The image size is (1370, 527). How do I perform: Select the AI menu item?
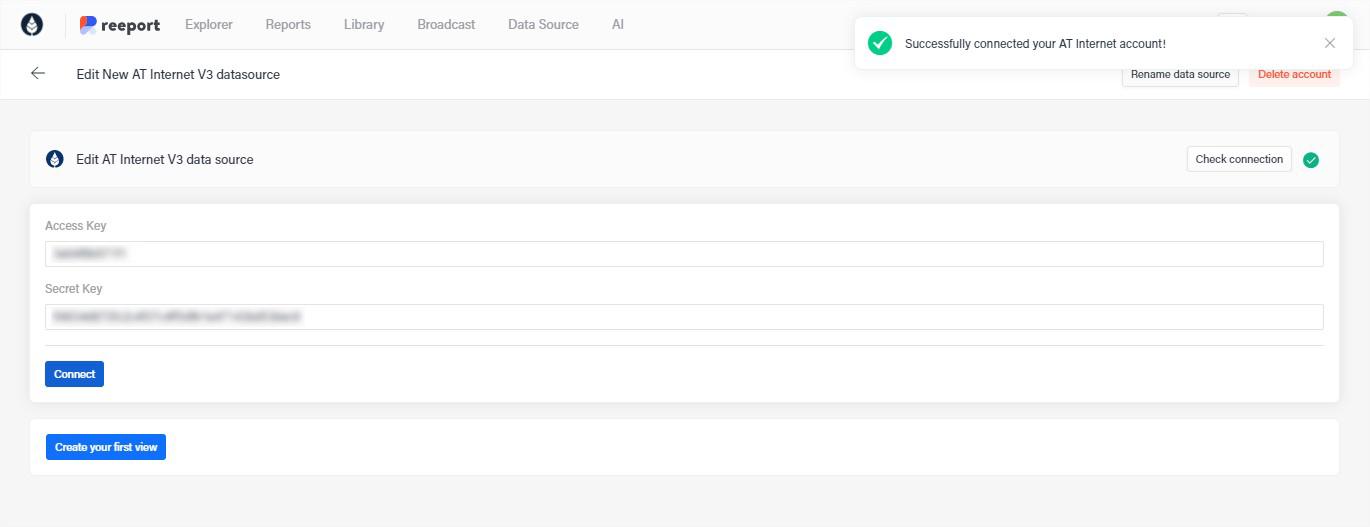(x=618, y=25)
